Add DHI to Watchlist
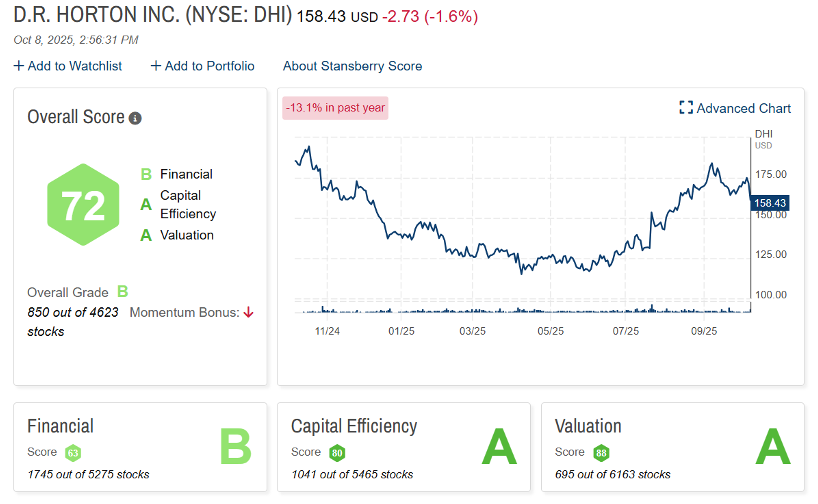Image resolution: width=818 pixels, height=504 pixels. 68,66
